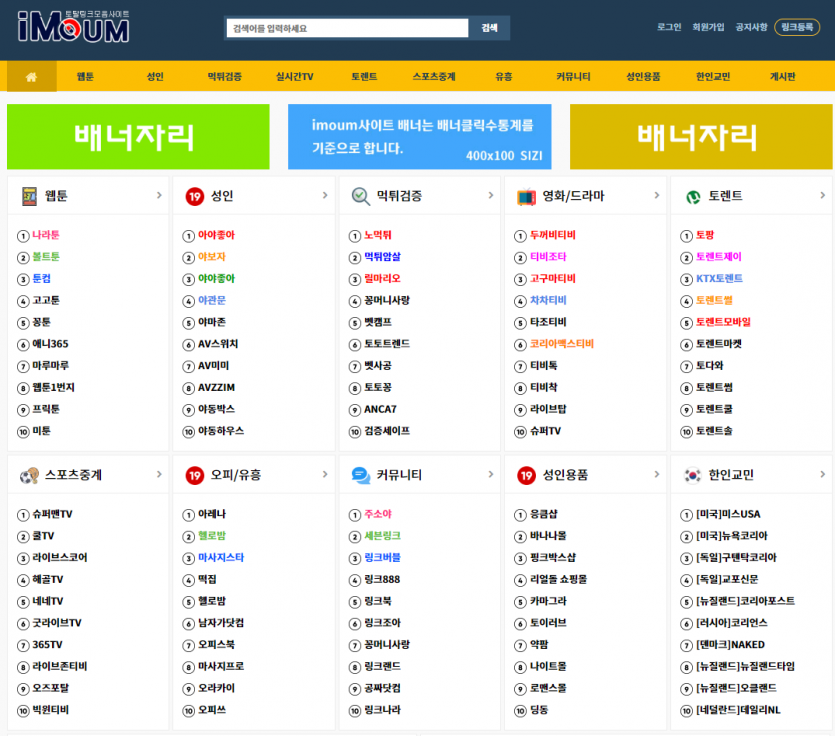Image resolution: width=835 pixels, height=736 pixels.
Task: Click the 토렌트 green uTorrent icon
Action: click(x=692, y=196)
